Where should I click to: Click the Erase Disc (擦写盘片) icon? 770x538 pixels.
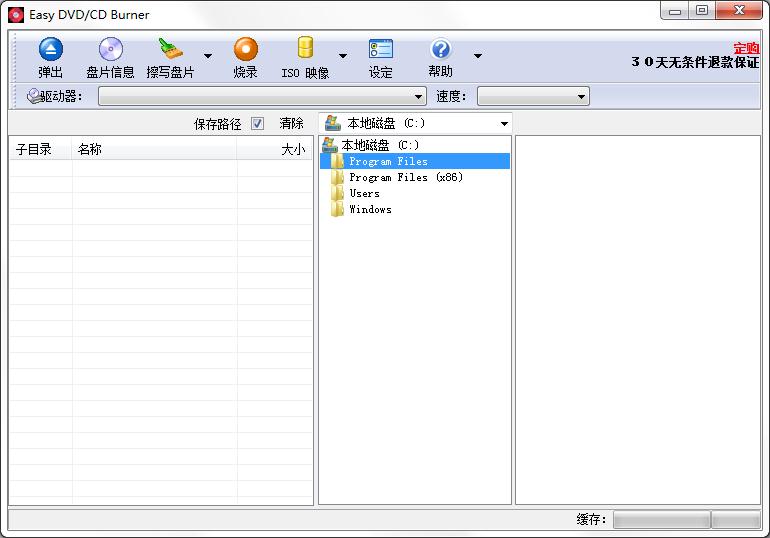coord(171,49)
